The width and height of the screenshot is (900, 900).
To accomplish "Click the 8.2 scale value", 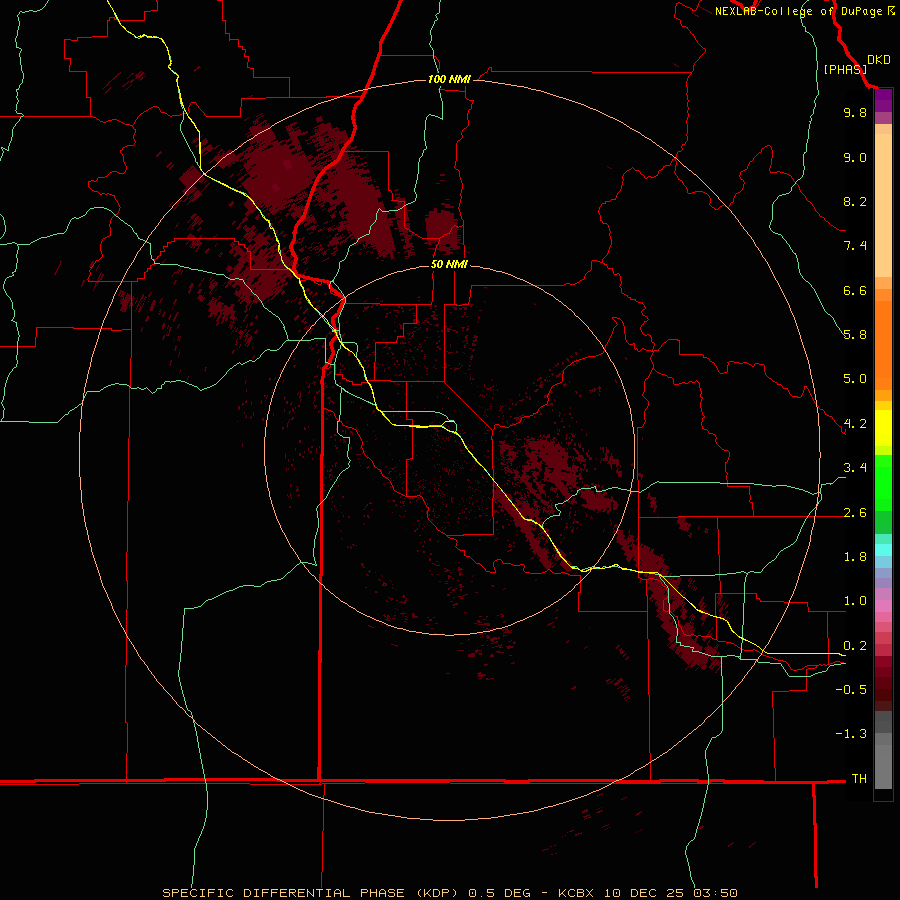I will tap(855, 201).
